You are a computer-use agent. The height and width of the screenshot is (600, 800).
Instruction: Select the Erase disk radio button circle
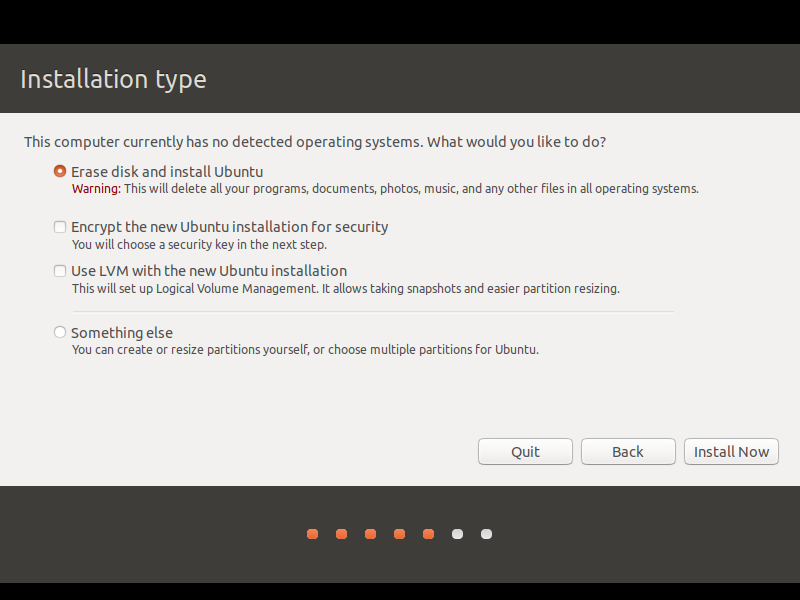click(x=60, y=171)
